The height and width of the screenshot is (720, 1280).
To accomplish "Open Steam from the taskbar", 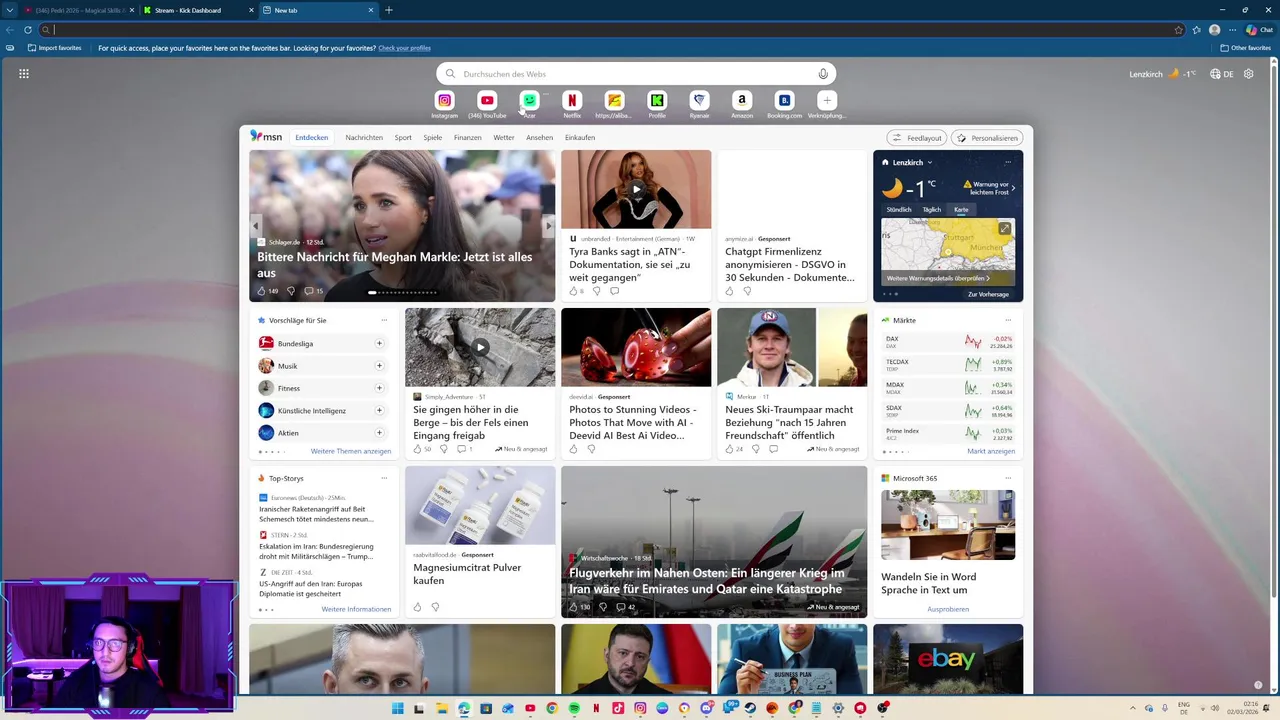I will (750, 708).
